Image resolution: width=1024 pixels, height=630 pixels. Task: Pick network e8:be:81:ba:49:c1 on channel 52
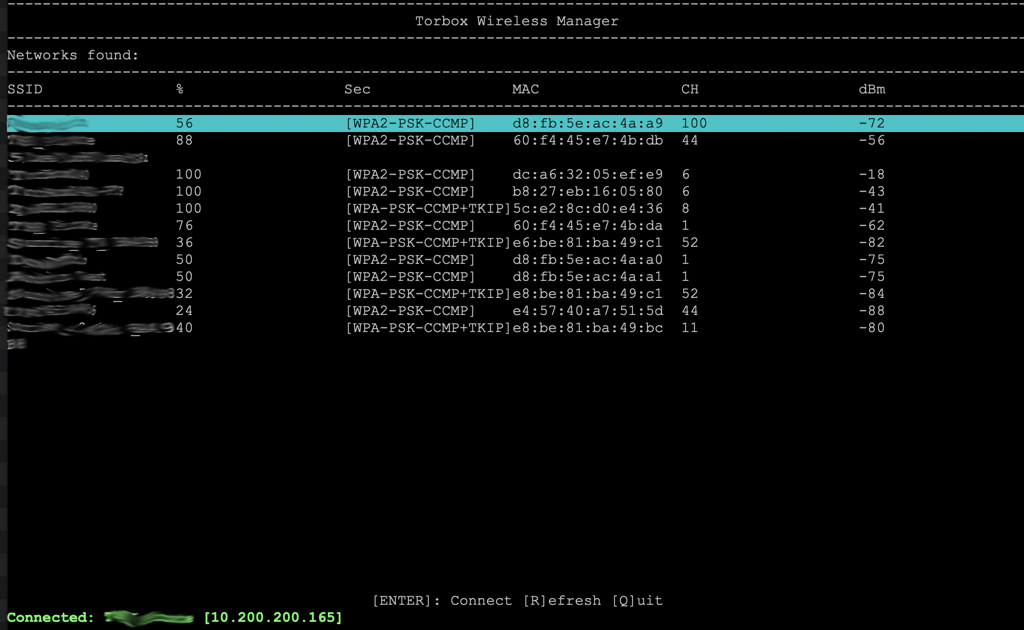pos(515,293)
